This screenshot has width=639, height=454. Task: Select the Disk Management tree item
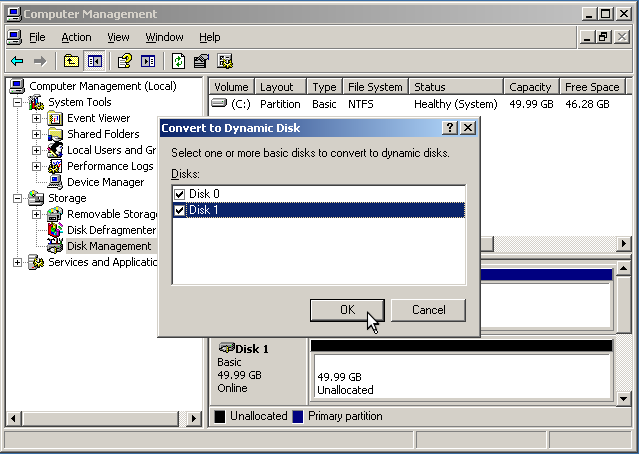point(109,246)
